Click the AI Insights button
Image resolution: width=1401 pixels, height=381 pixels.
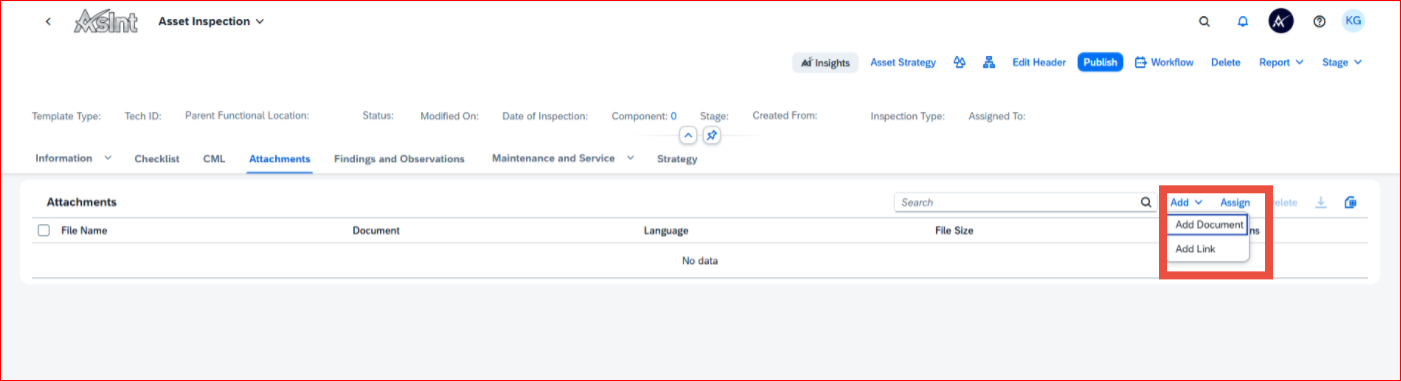825,62
